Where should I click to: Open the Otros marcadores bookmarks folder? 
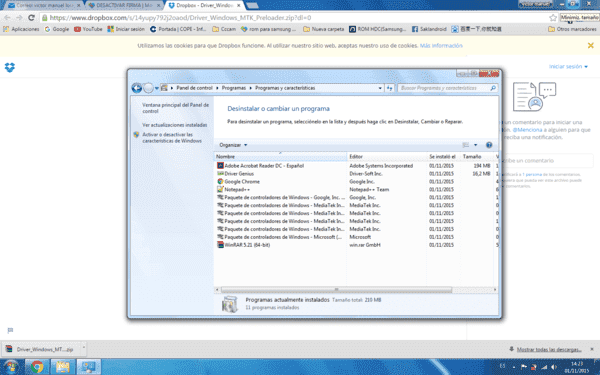[572, 29]
